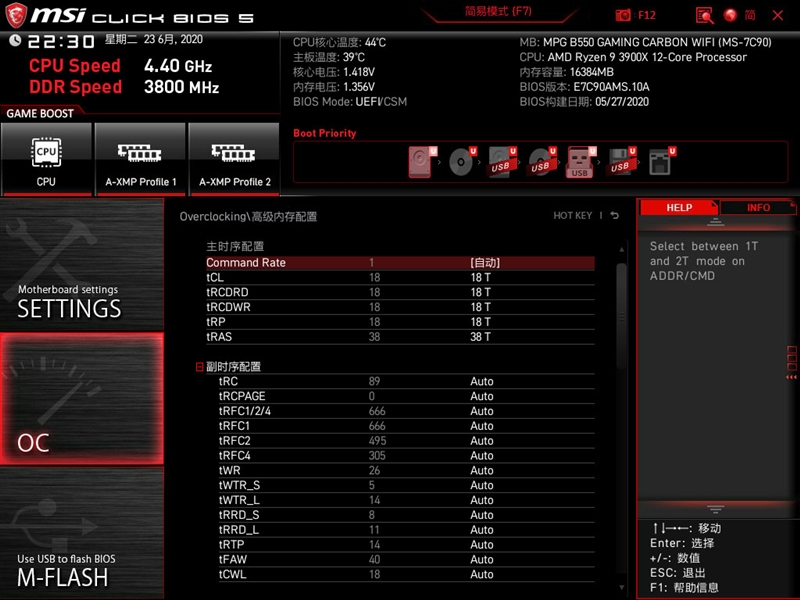The image size is (800, 600).
Task: Select the network boot device icon
Action: pyautogui.click(x=659, y=162)
